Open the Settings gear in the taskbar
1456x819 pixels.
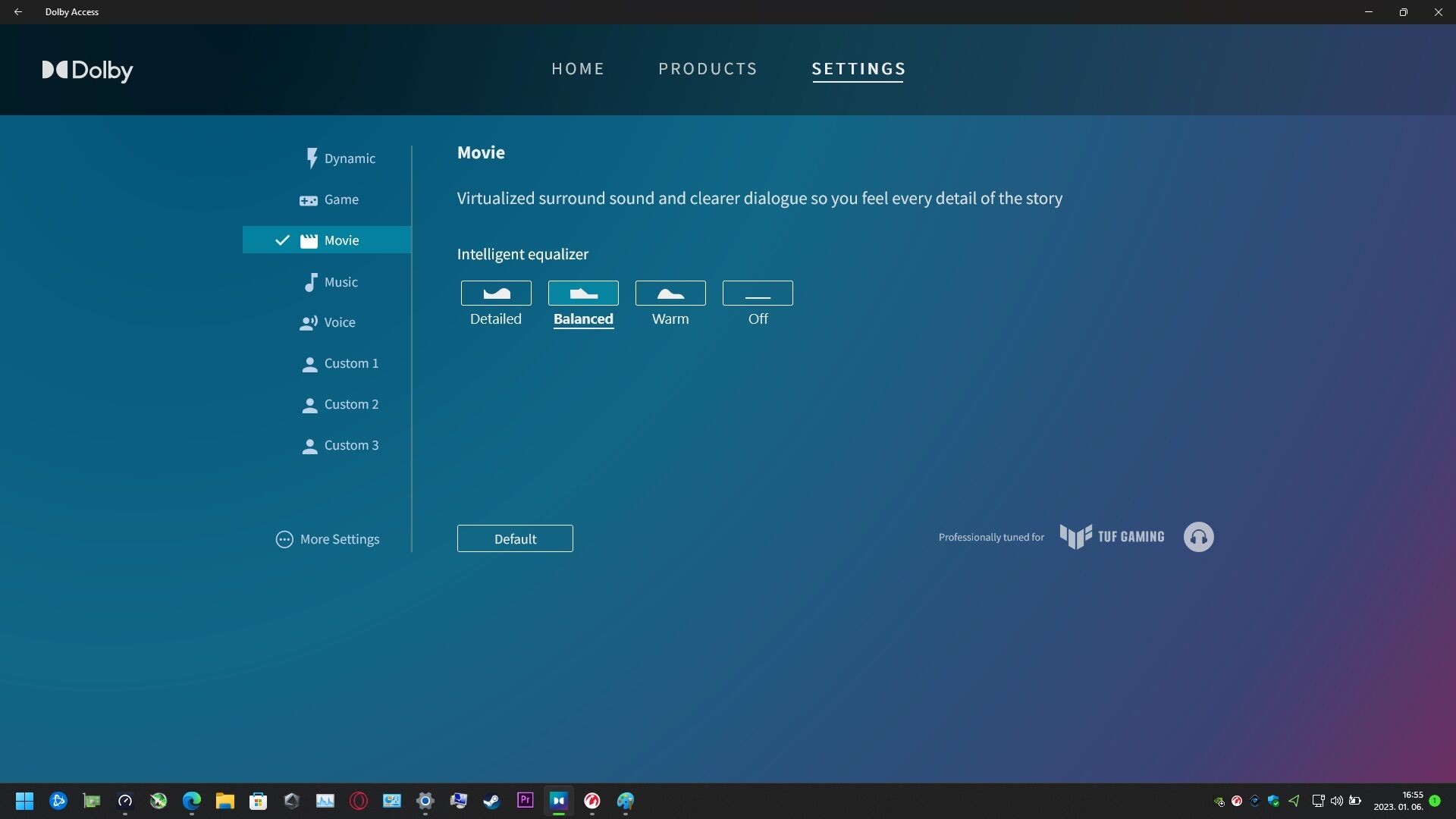(x=425, y=801)
